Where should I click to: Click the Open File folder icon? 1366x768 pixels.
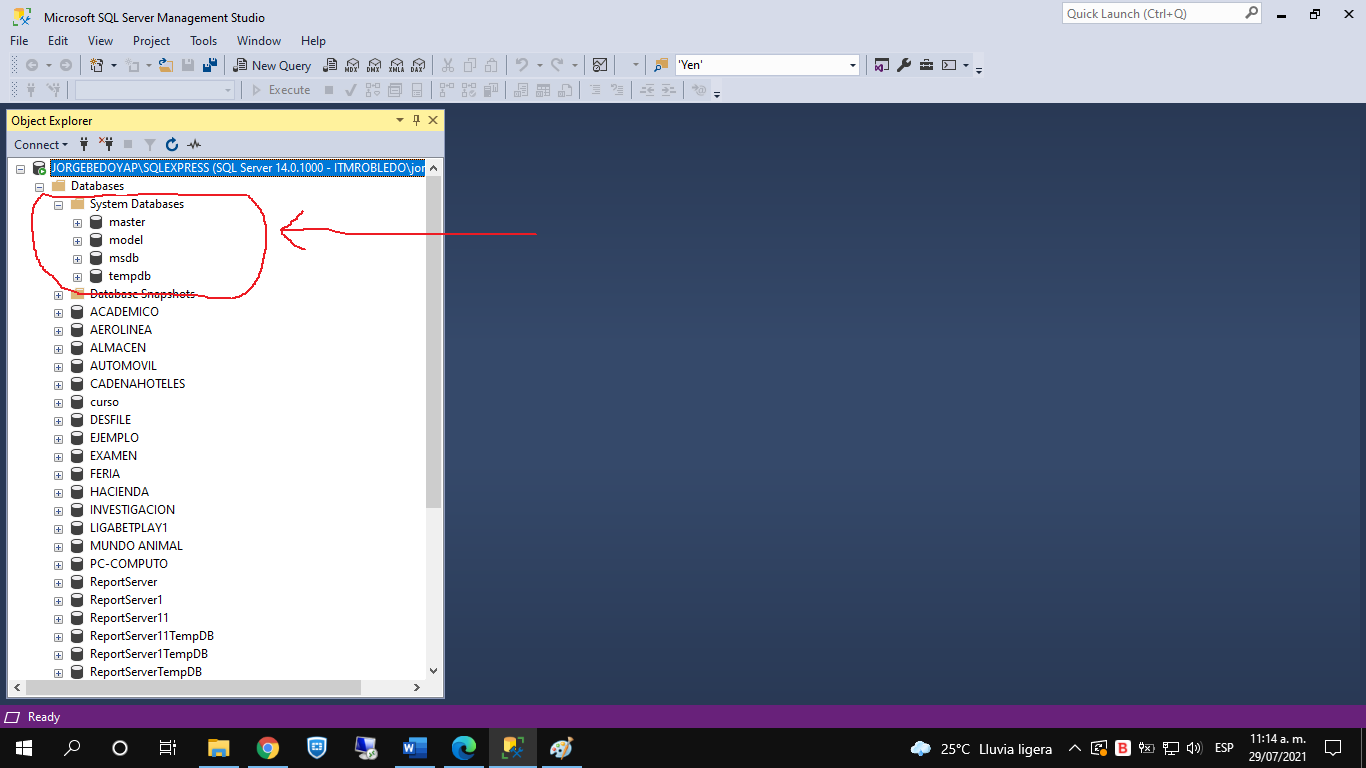tap(166, 65)
